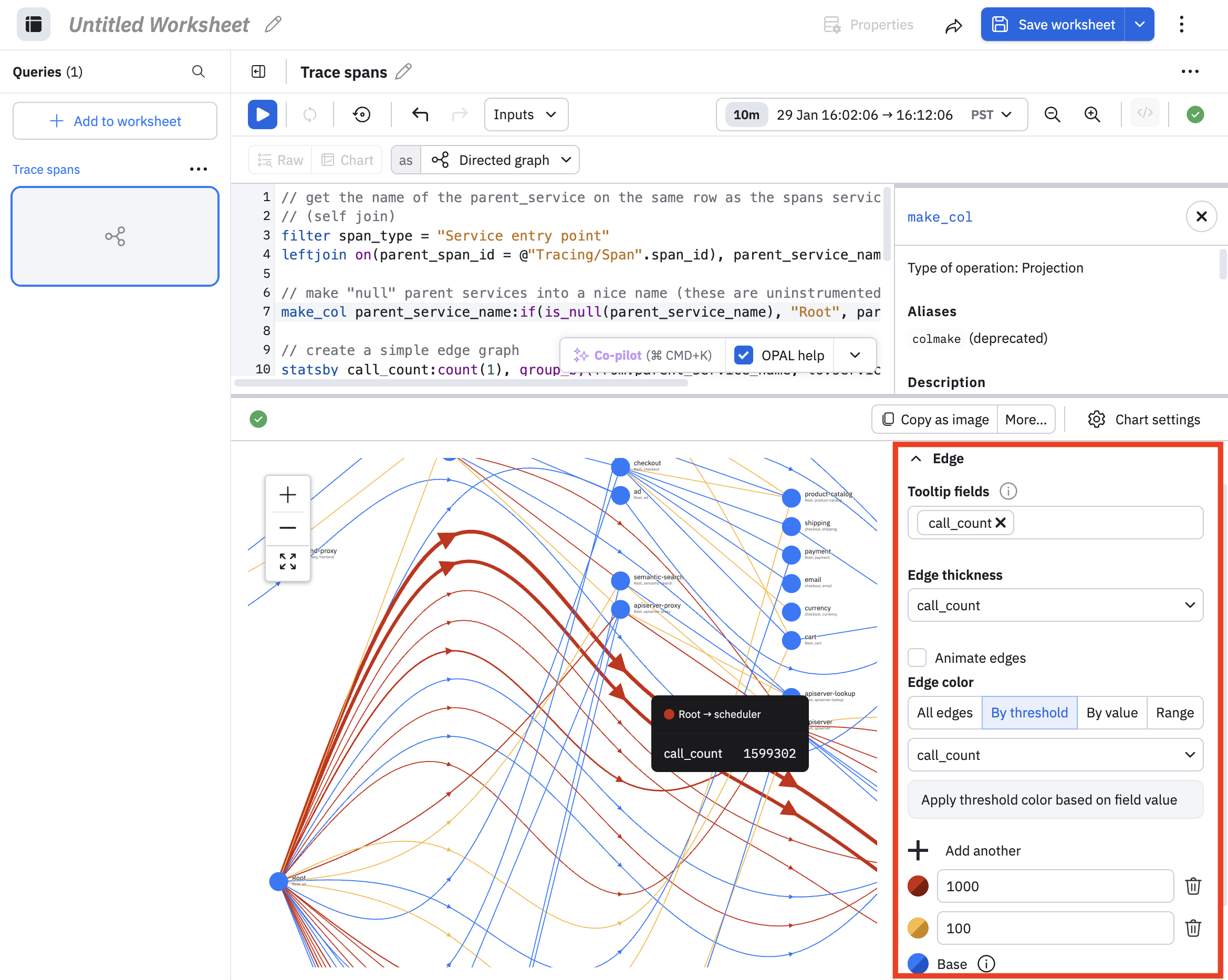The height and width of the screenshot is (980, 1228).
Task: Select the By value edge color option
Action: click(x=1111, y=712)
